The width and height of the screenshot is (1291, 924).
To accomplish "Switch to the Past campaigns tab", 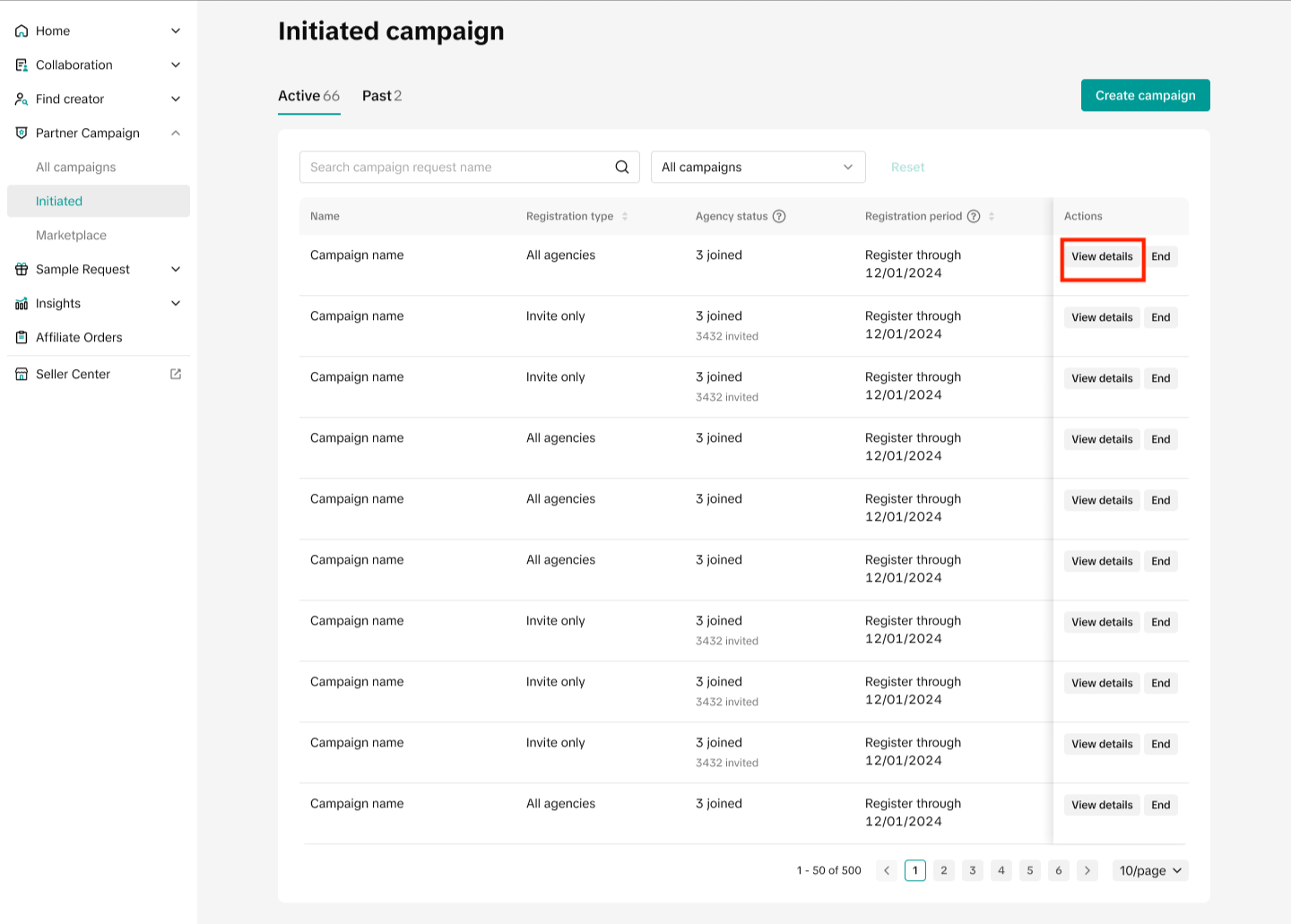I will pos(382,96).
